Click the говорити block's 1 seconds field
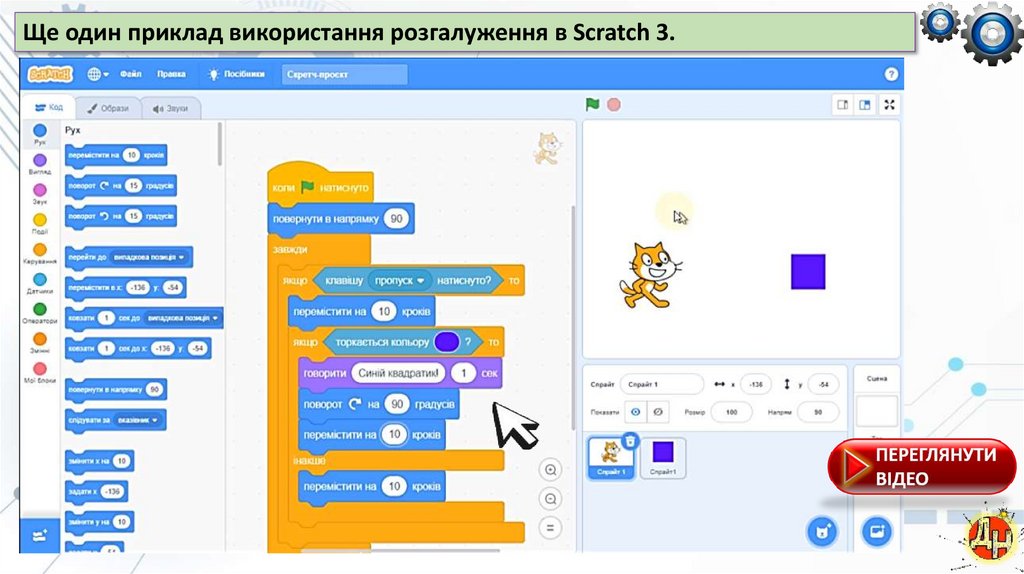This screenshot has width=1024, height=574. [464, 374]
